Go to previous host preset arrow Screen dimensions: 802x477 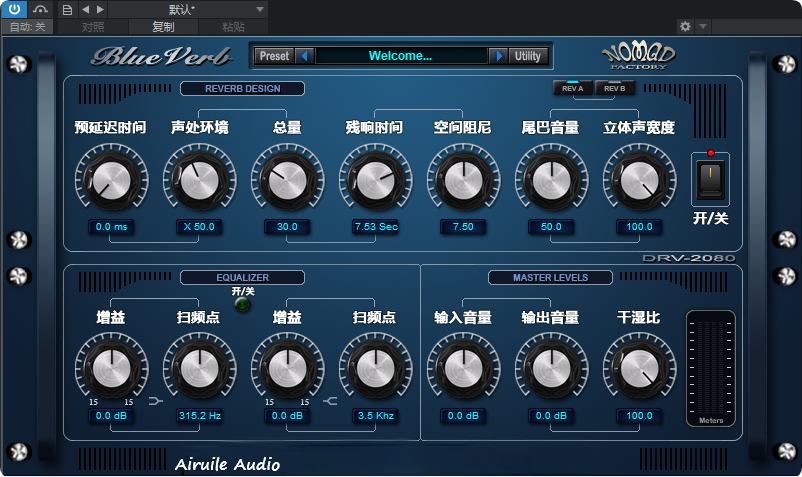click(x=85, y=9)
